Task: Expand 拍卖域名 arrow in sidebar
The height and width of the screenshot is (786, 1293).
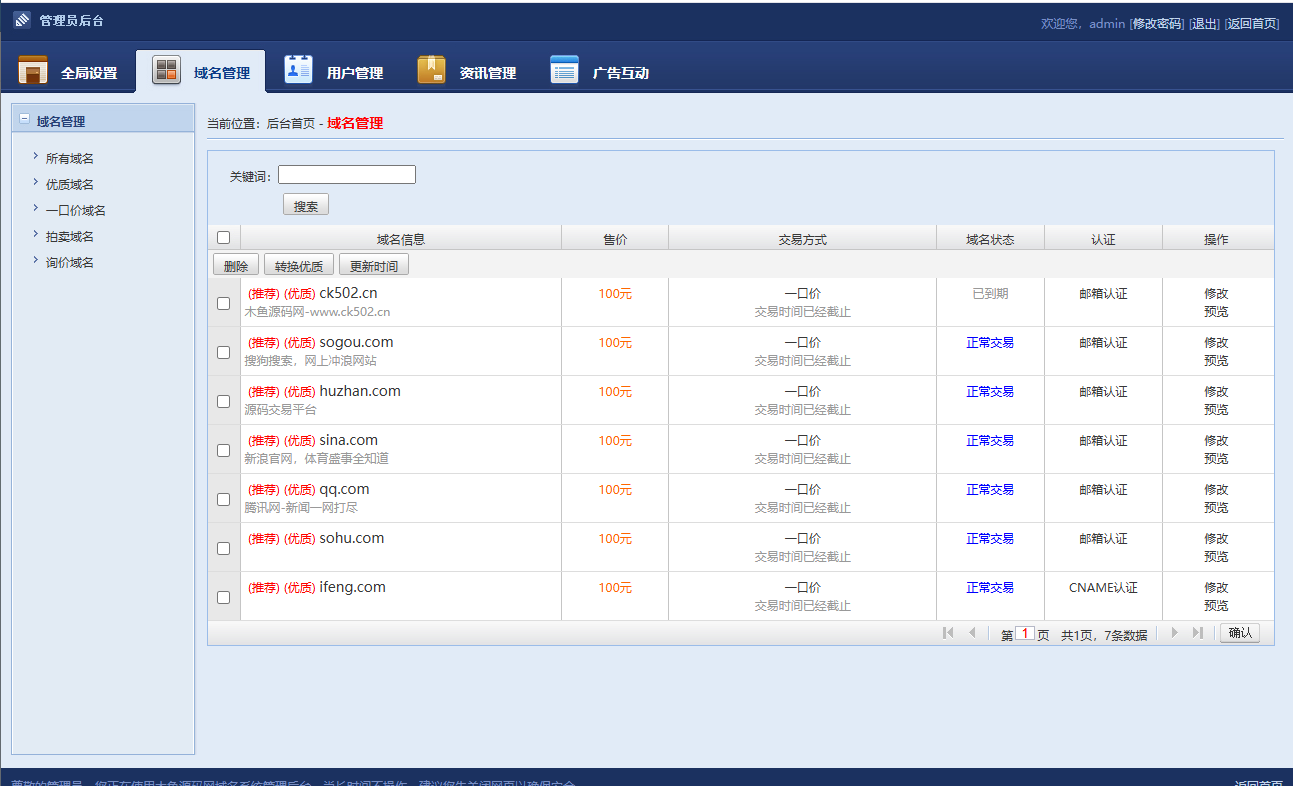Action: coord(35,235)
